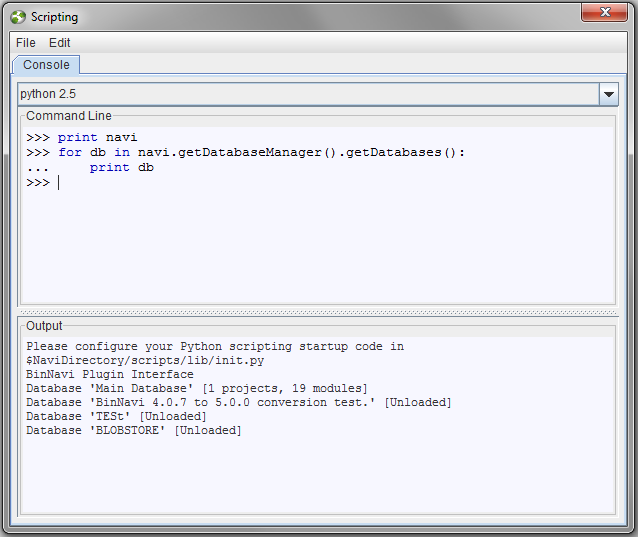Open the Edit menu
This screenshot has height=537, width=638.
tap(59, 43)
